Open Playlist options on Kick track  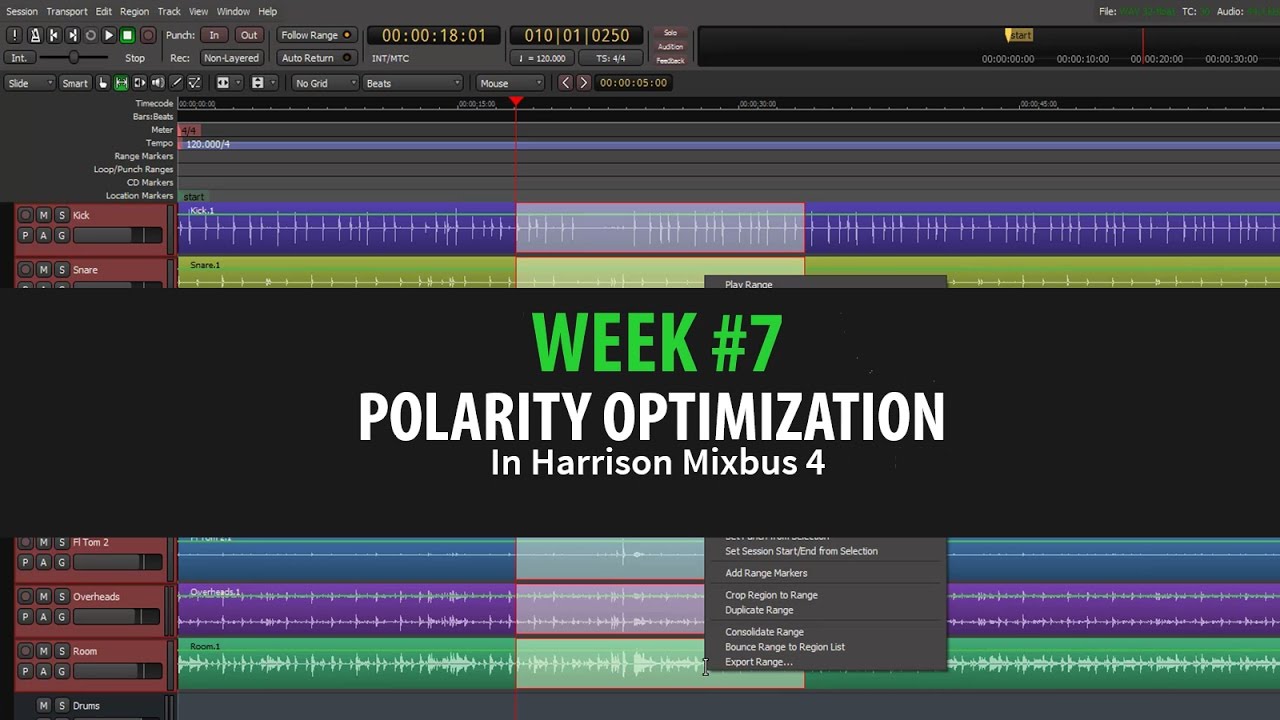26,235
